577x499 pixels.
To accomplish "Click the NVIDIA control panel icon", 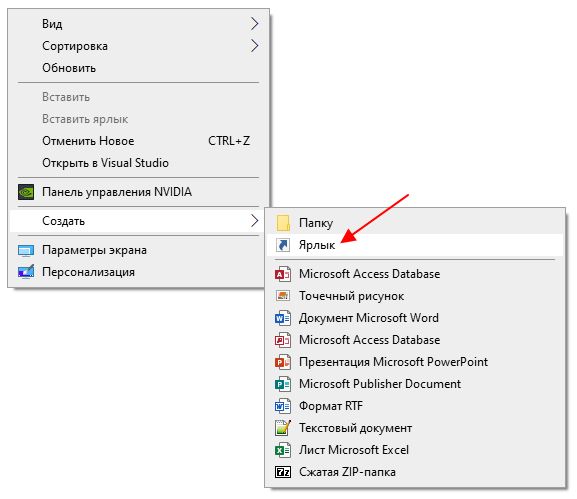I will pyautogui.click(x=26, y=192).
